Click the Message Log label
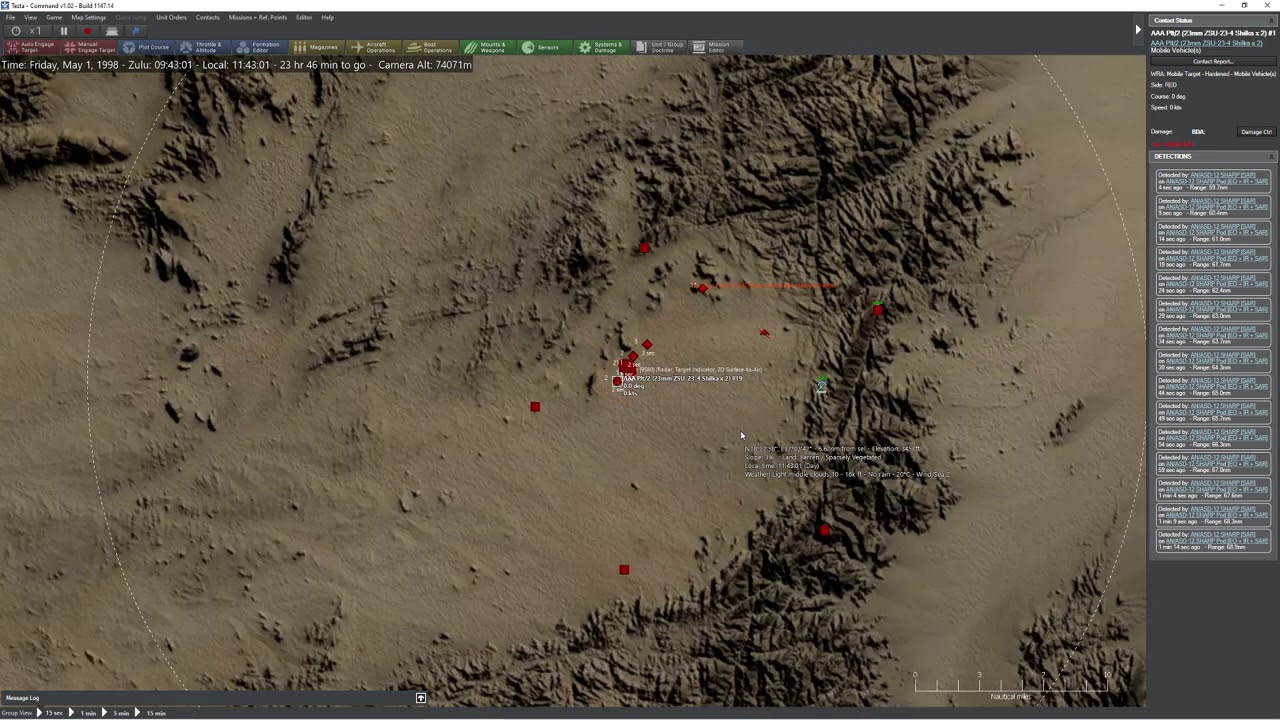This screenshot has width=1280, height=720. point(22,698)
